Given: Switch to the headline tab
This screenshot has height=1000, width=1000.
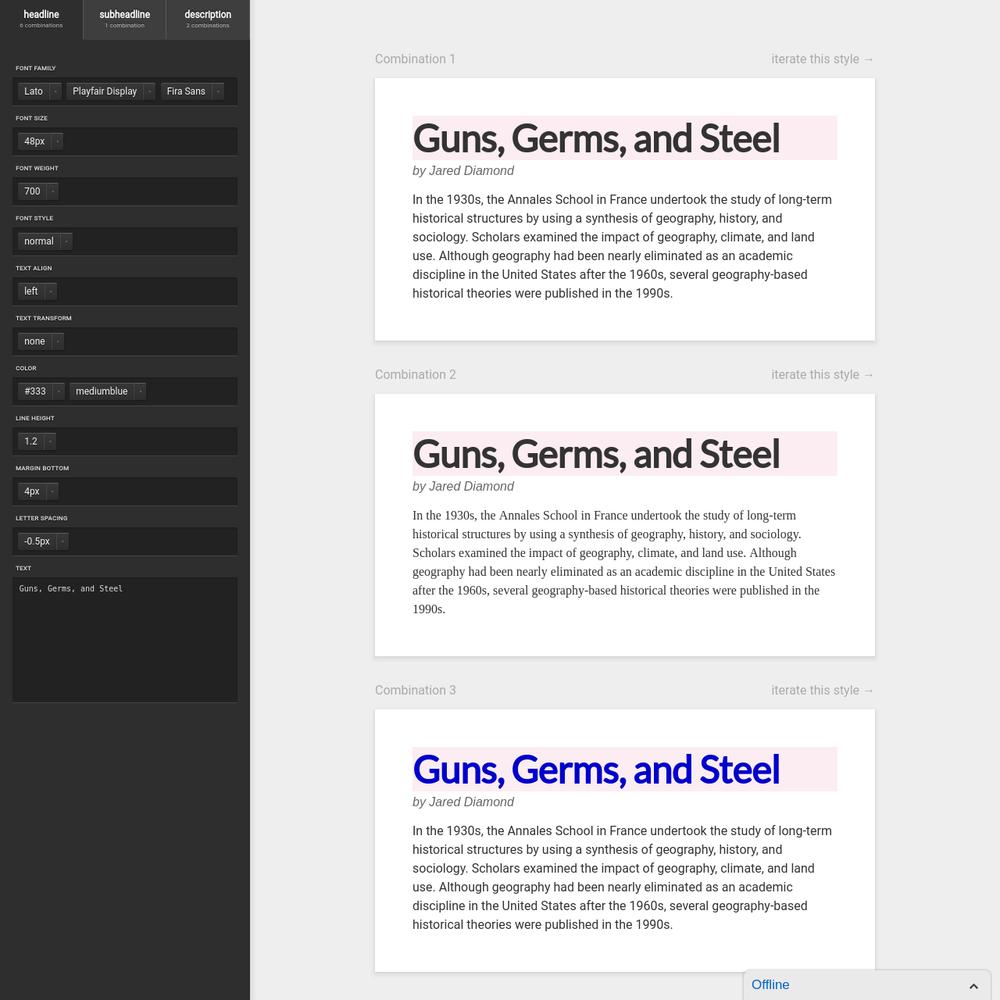Looking at the screenshot, I should coord(41,19).
